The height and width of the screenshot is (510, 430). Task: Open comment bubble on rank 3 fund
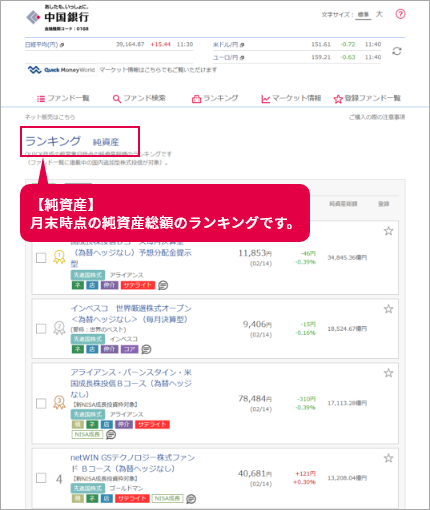pos(111,434)
